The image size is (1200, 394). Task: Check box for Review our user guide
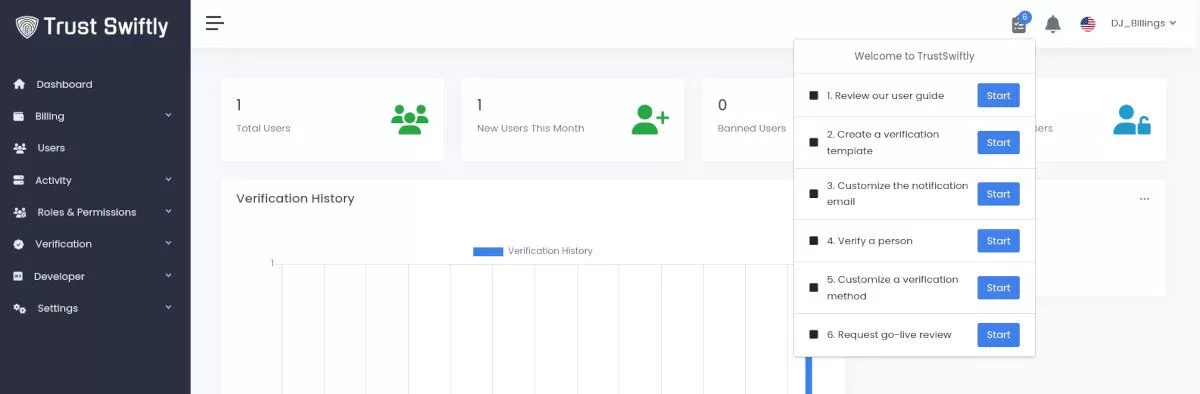tap(814, 95)
